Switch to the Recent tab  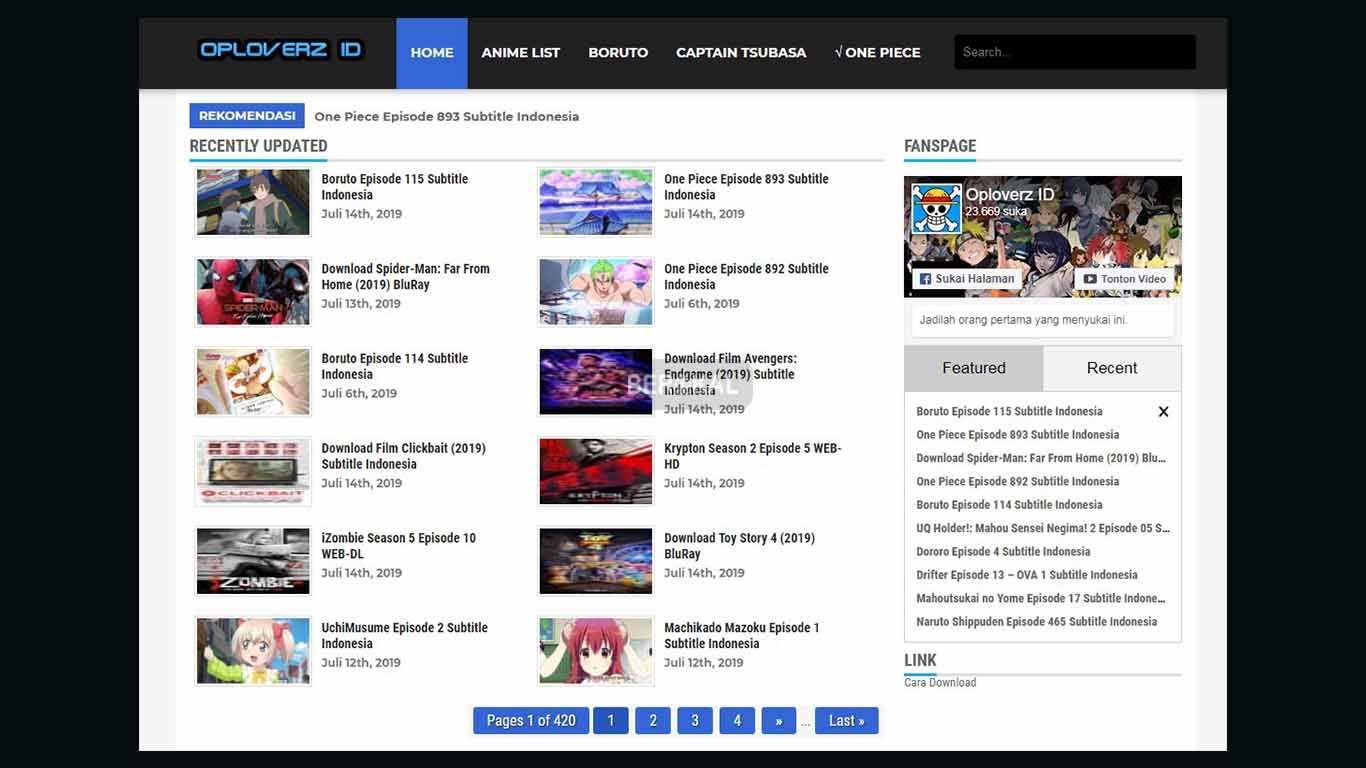coord(1112,368)
